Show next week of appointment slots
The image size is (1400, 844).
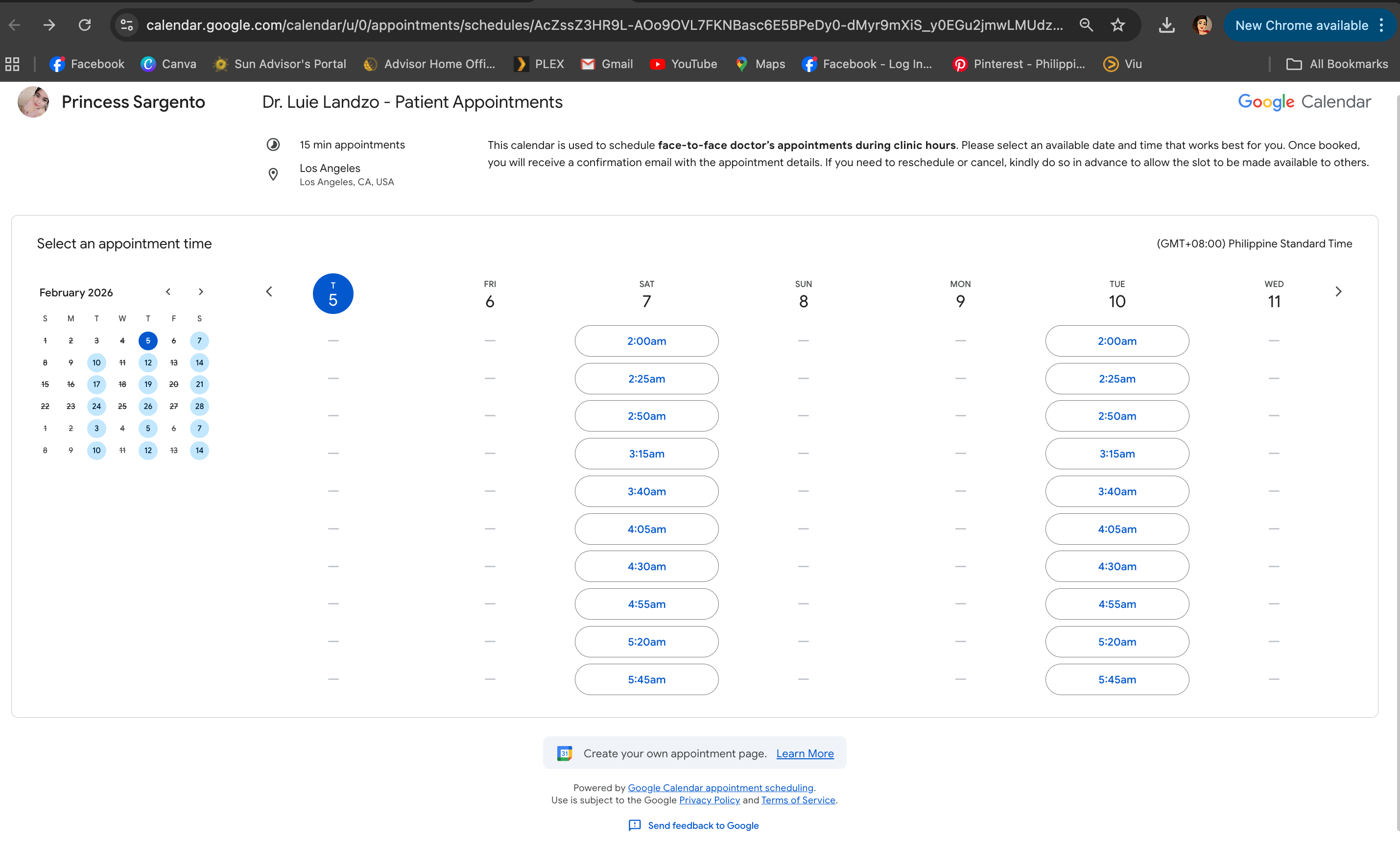tap(1338, 291)
